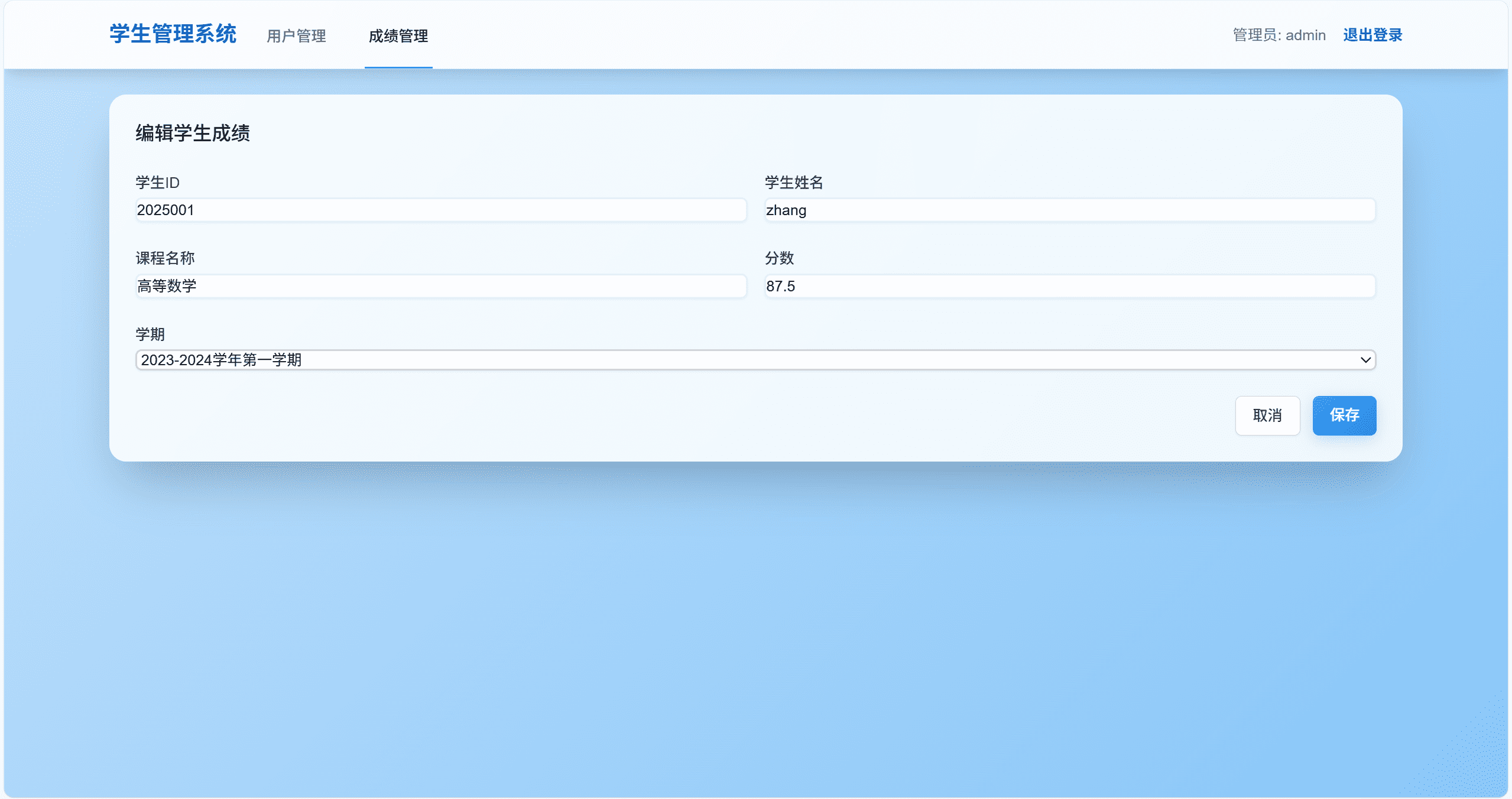The height and width of the screenshot is (799, 1512).
Task: Click the 编辑学生成绩 form heading
Action: (193, 133)
